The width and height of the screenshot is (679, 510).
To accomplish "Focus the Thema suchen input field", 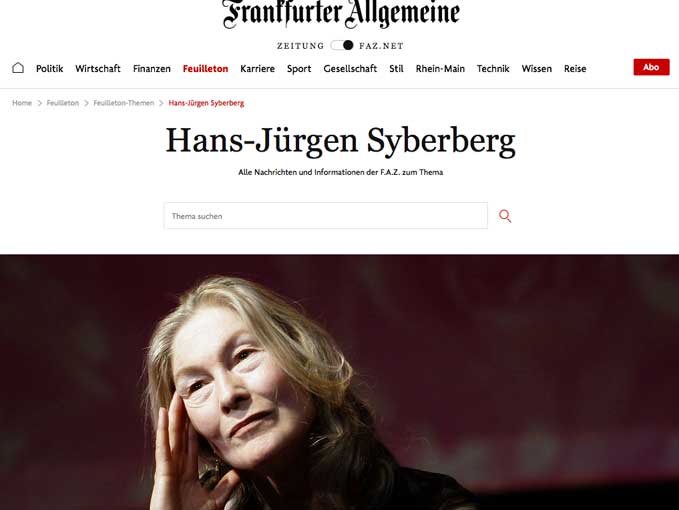I will (326, 216).
